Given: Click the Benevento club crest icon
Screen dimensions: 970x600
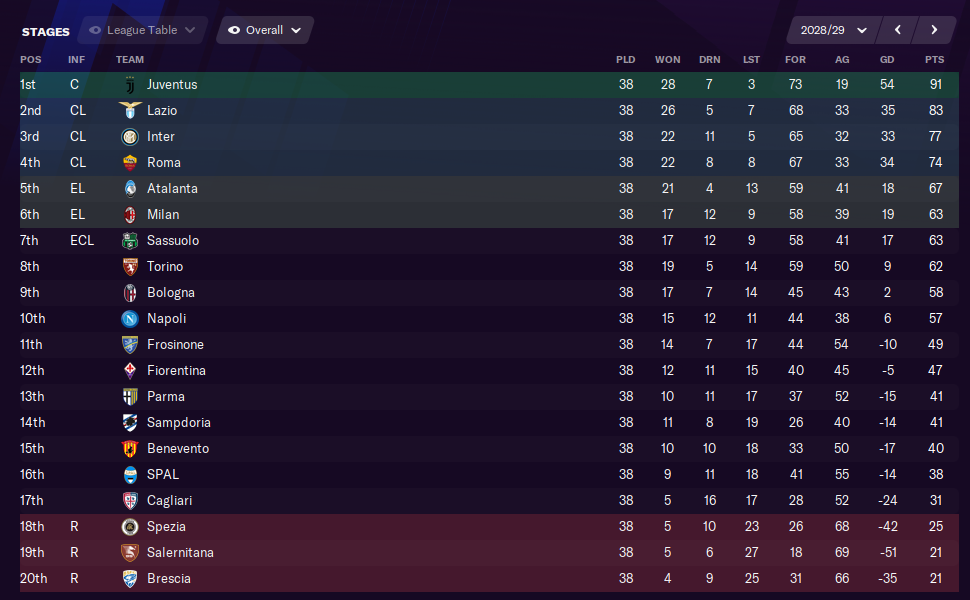Looking at the screenshot, I should pos(130,448).
